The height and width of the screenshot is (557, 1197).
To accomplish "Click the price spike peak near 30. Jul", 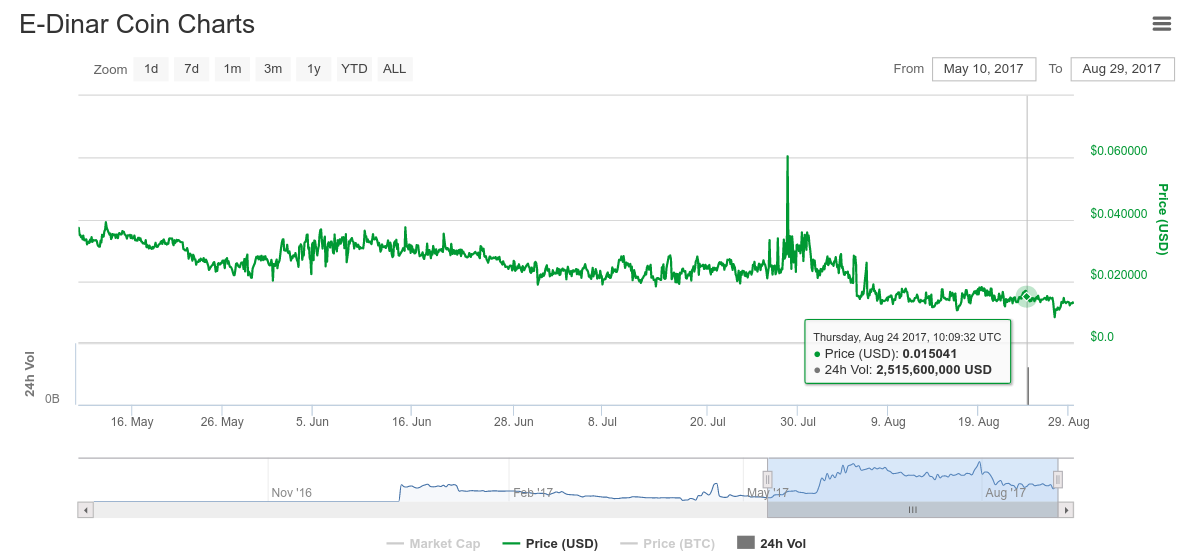I will [x=787, y=156].
